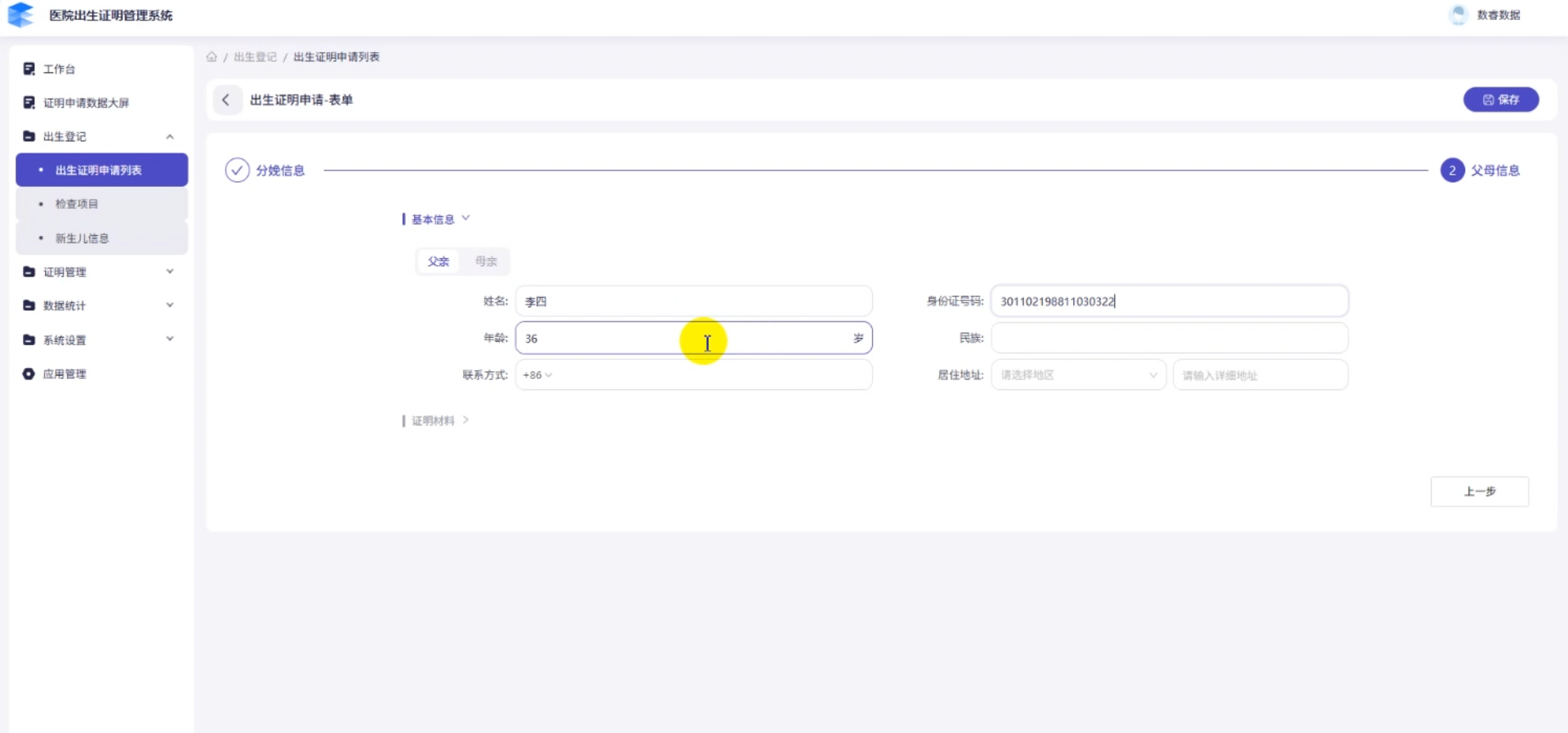Viewport: 1568px width, 733px height.
Task: Click the 应用管理 gear icon
Action: pos(29,374)
